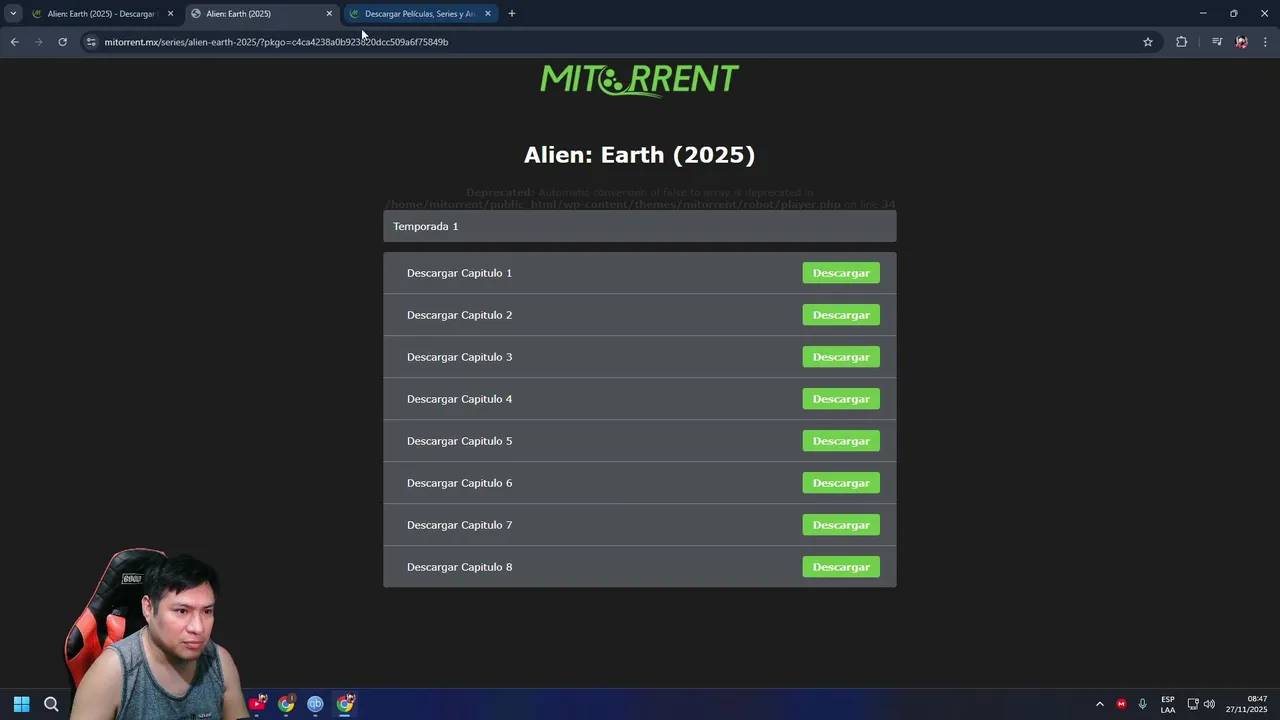Click the 'Descargar Capitulo 2' label
Image resolution: width=1280 pixels, height=720 pixels.
coord(459,315)
